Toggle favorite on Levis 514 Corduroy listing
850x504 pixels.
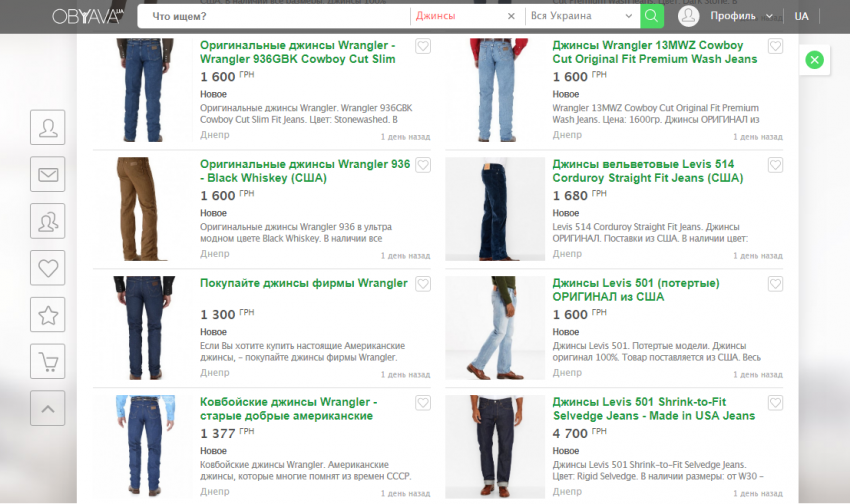(x=775, y=166)
